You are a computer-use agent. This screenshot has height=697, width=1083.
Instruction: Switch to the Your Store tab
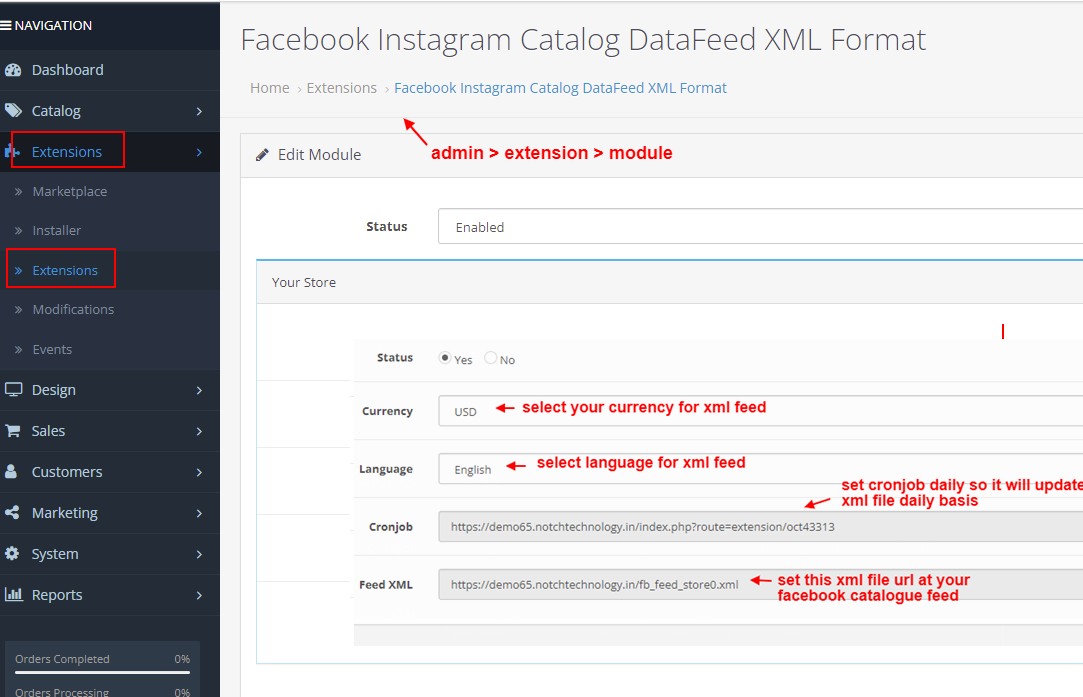(x=303, y=282)
